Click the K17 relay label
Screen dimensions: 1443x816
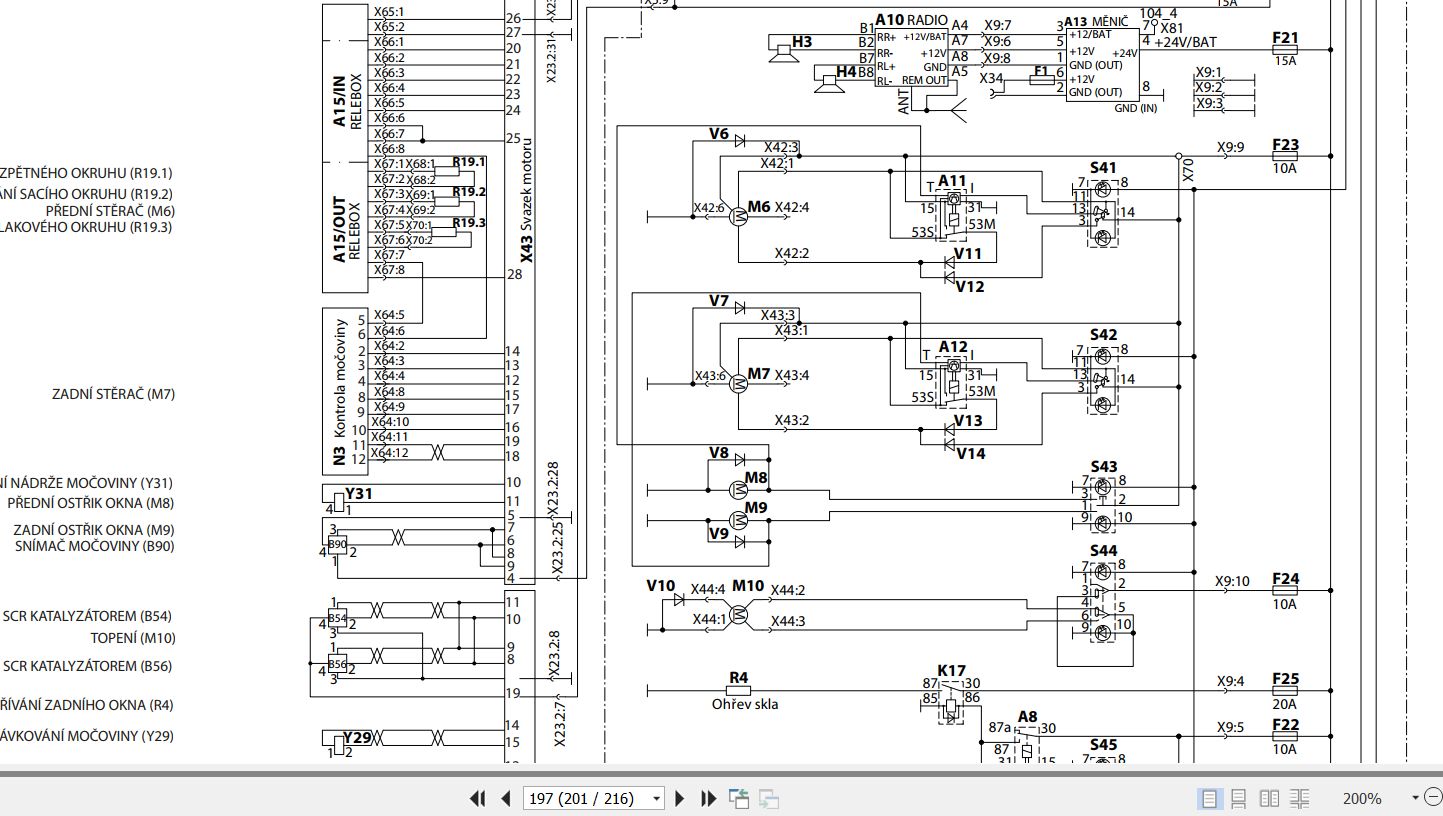(x=951, y=671)
